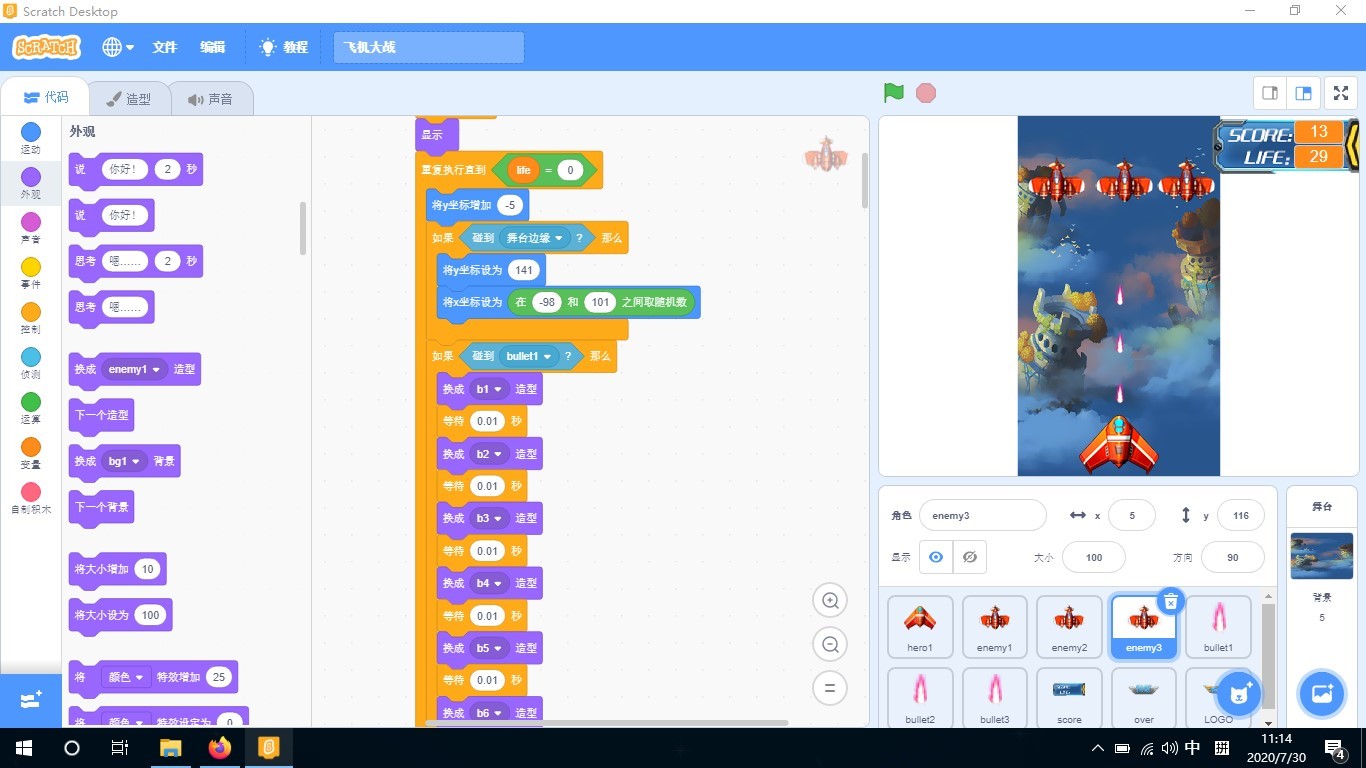Select the 变量 block category
This screenshot has width=1366, height=768.
coord(31,453)
